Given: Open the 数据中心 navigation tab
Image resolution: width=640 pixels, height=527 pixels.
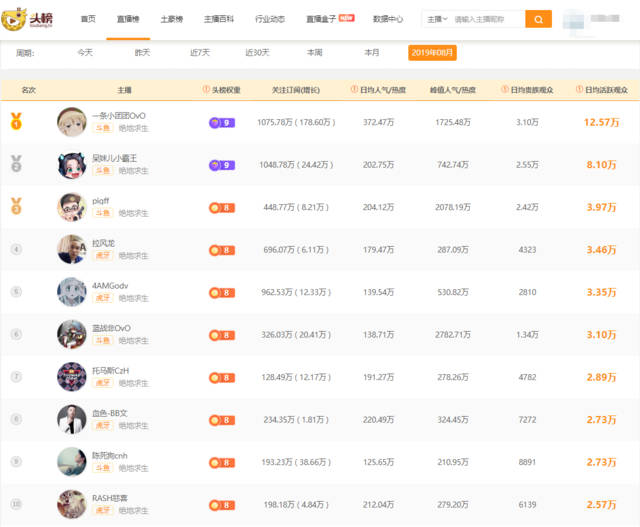Looking at the screenshot, I should coord(388,19).
